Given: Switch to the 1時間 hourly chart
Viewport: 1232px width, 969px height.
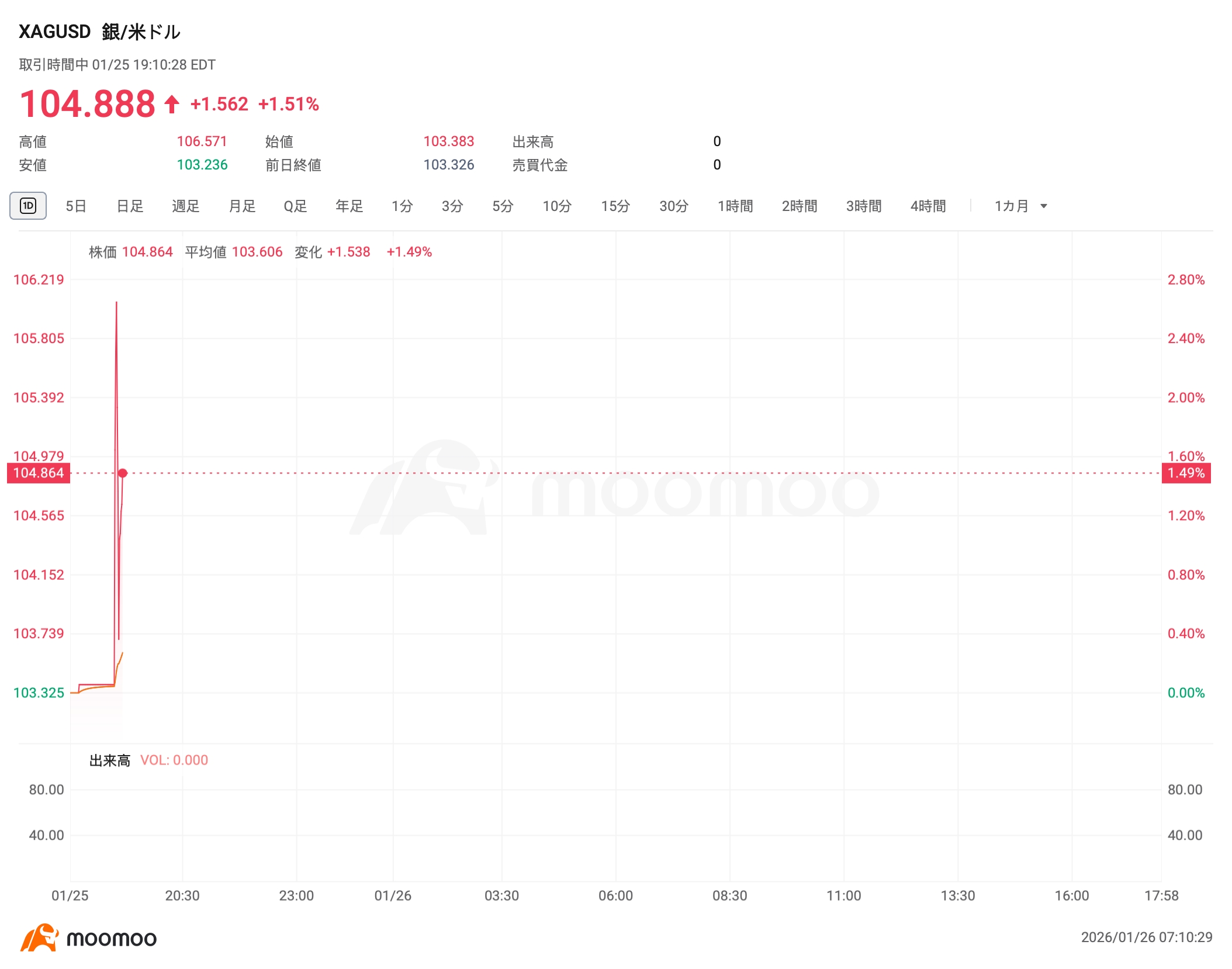Looking at the screenshot, I should [736, 206].
